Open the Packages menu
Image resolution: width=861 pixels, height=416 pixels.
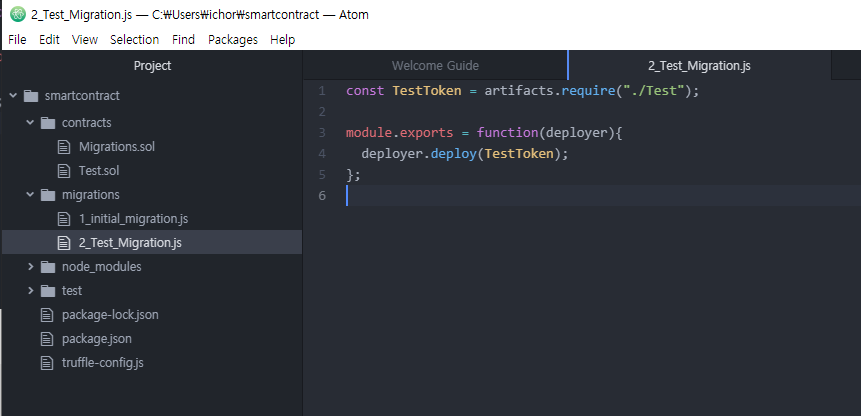(x=233, y=40)
